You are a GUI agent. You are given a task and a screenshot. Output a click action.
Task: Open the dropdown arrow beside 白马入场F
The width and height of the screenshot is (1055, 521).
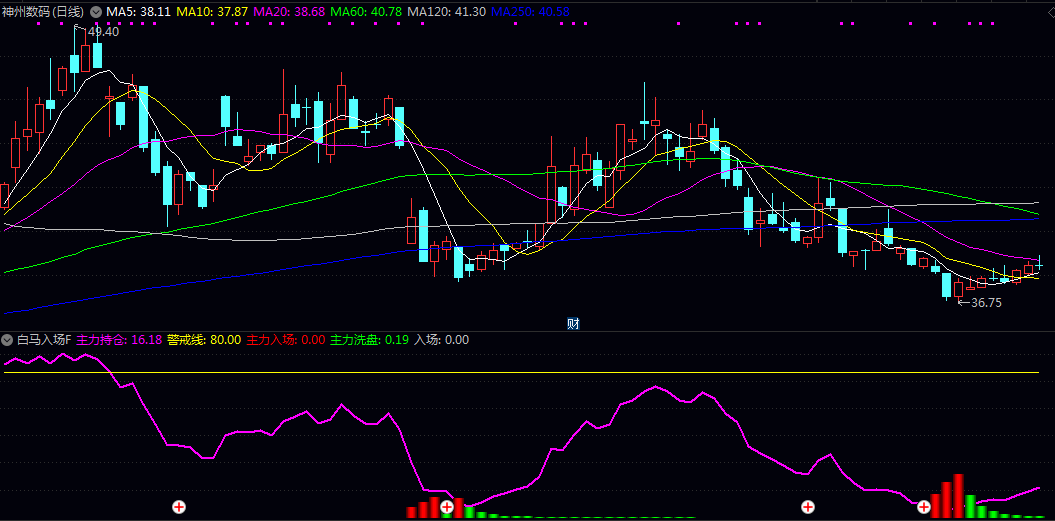[x=8, y=340]
